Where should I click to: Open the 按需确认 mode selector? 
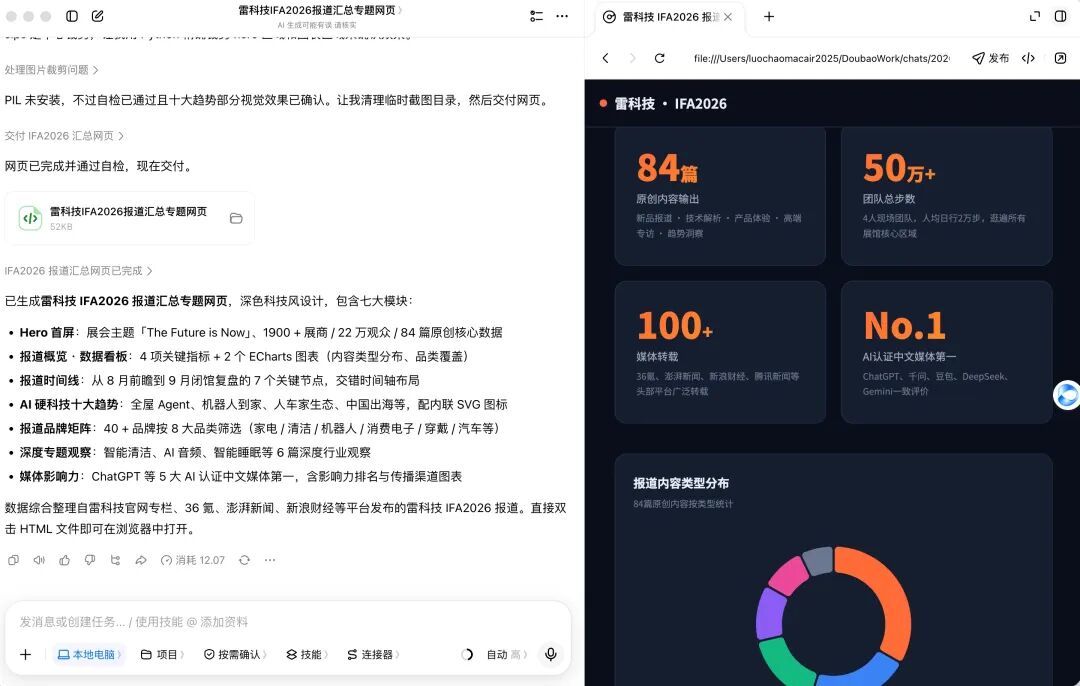[x=236, y=655]
